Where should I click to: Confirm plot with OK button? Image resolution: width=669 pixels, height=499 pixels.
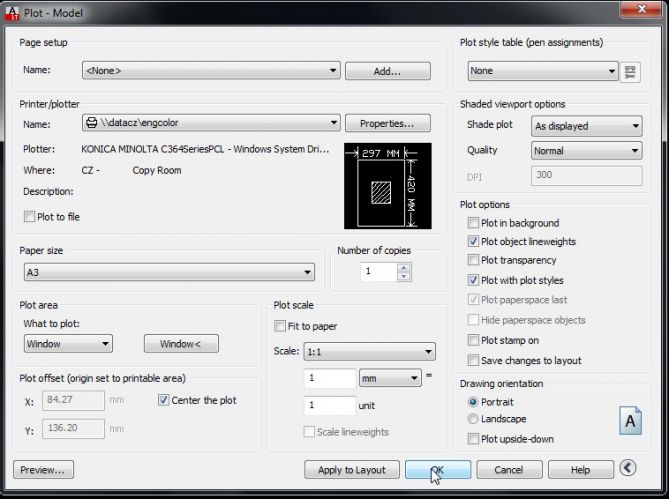[438, 470]
